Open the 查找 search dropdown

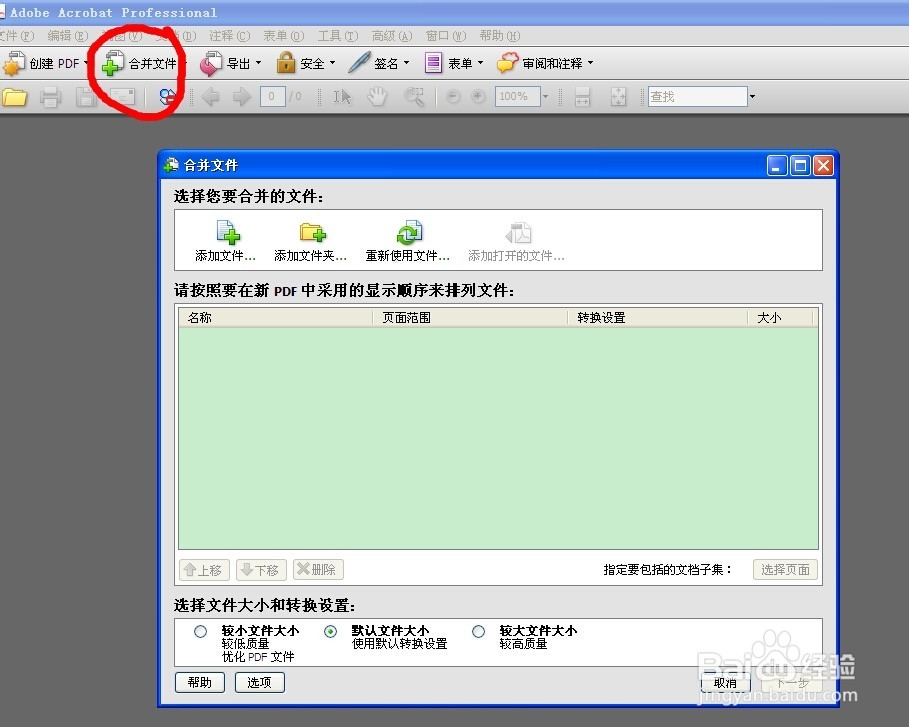(x=751, y=96)
